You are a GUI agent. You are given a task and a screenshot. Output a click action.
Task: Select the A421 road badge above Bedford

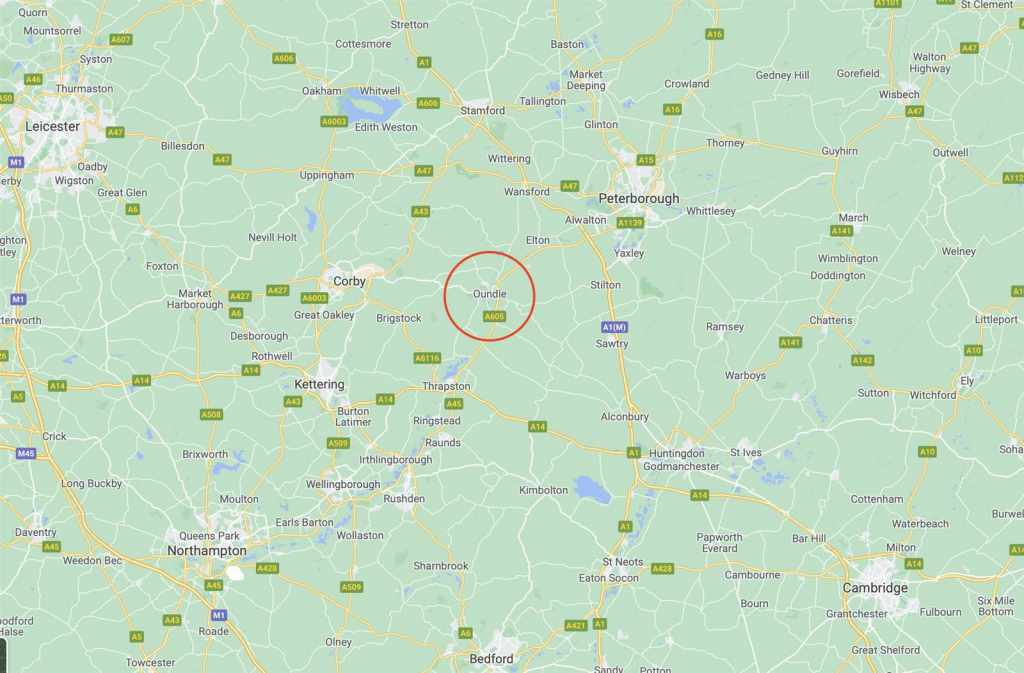click(x=575, y=625)
